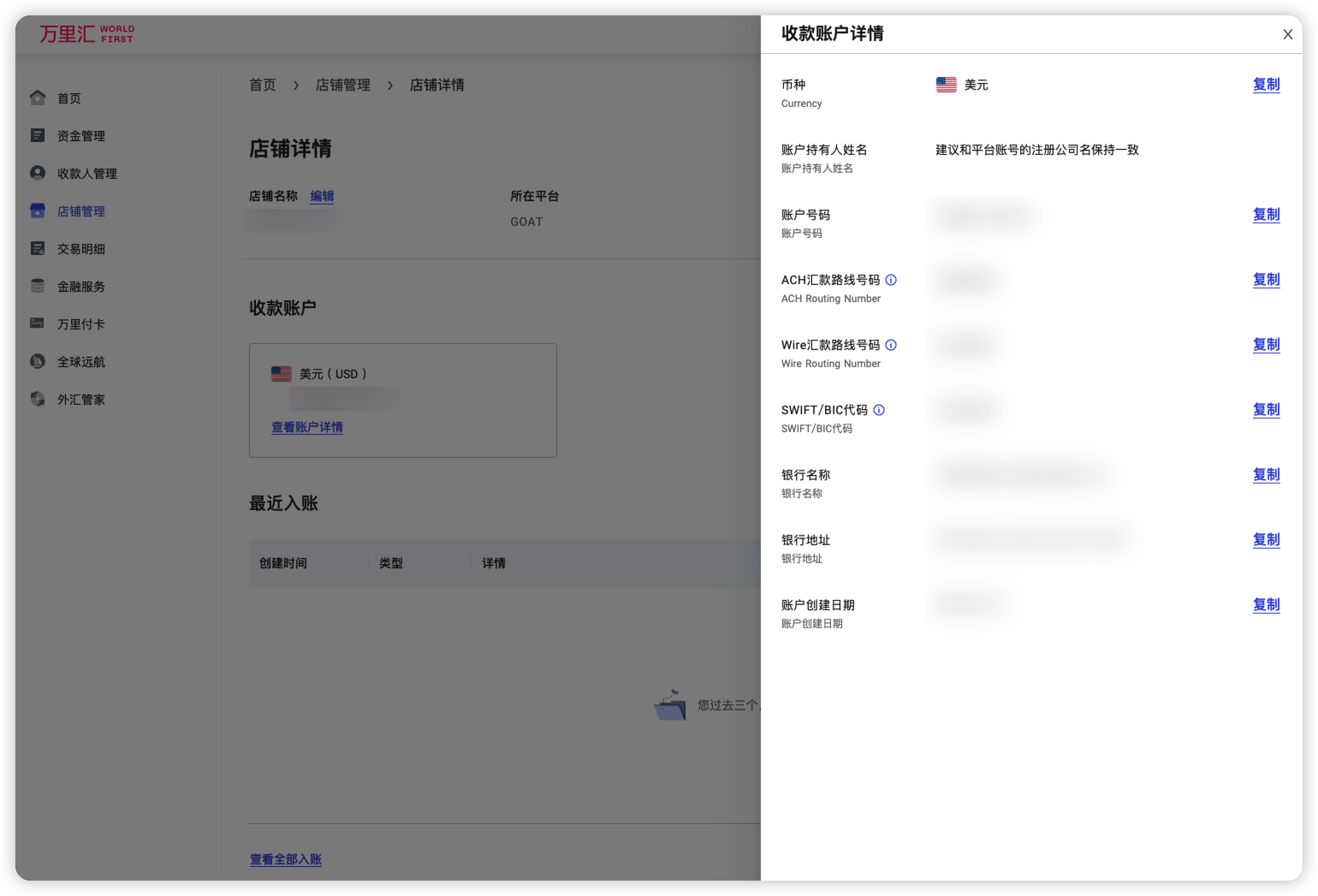Image resolution: width=1318 pixels, height=896 pixels.
Task: Edit the store name via 编辑 link
Action: point(321,196)
